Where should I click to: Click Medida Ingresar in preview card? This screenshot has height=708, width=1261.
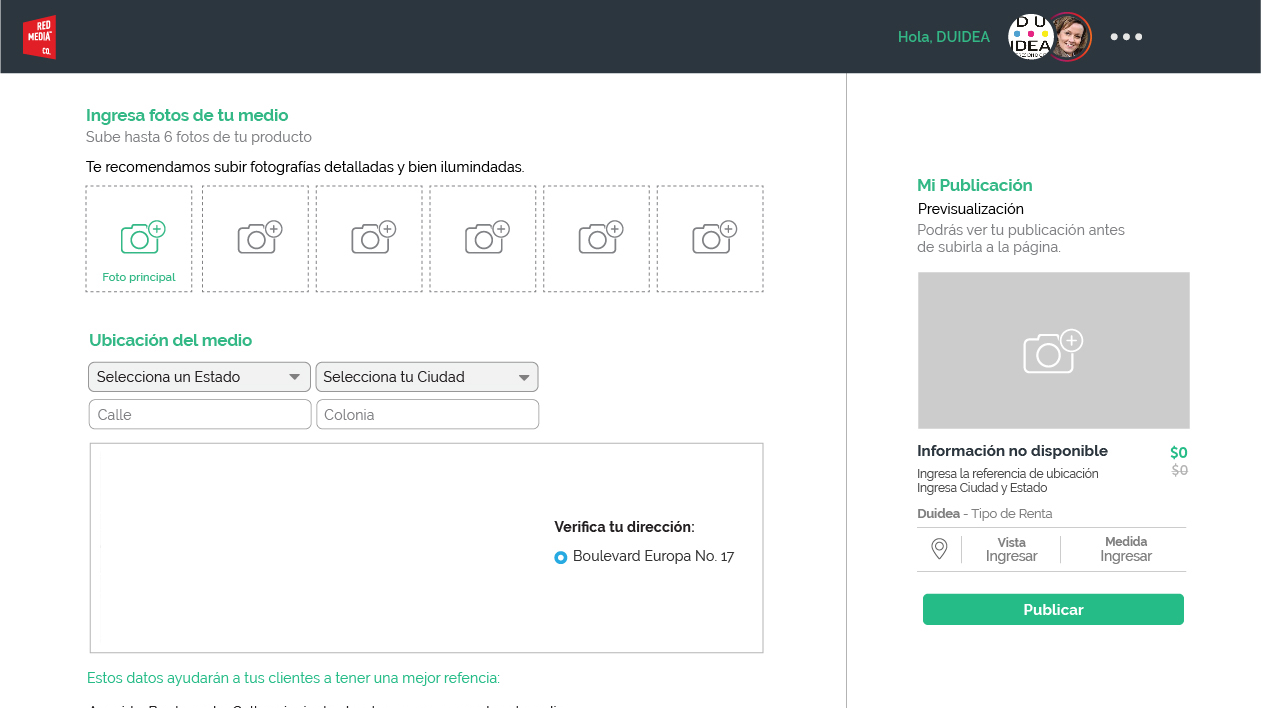tap(1126, 550)
